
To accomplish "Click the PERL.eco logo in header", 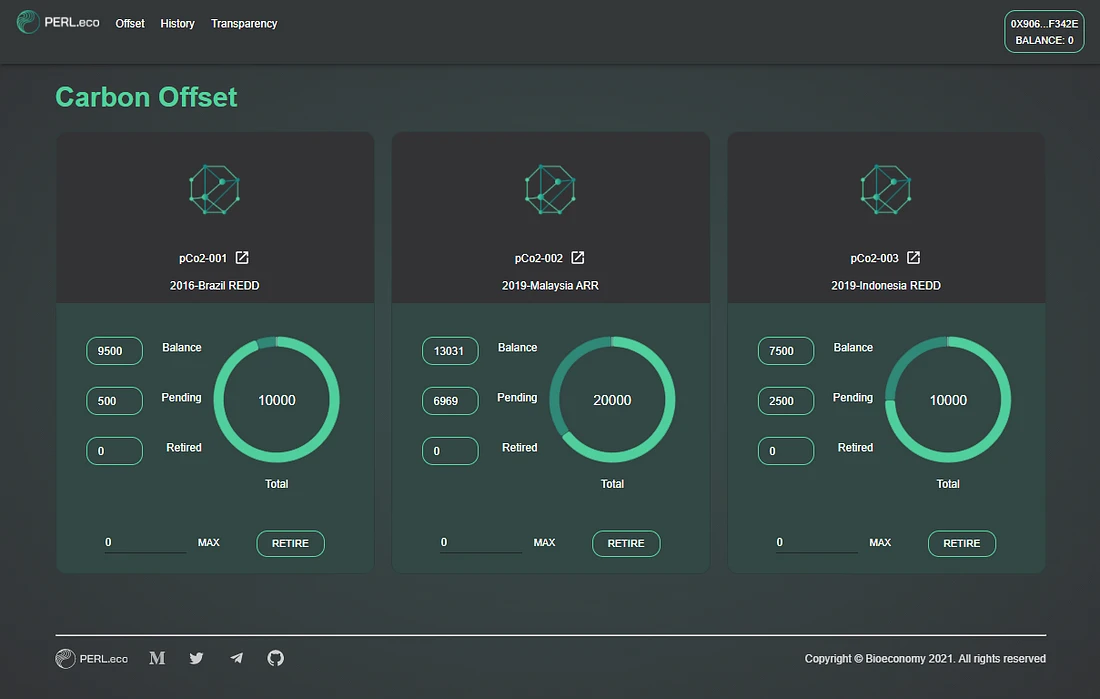I will pos(58,22).
